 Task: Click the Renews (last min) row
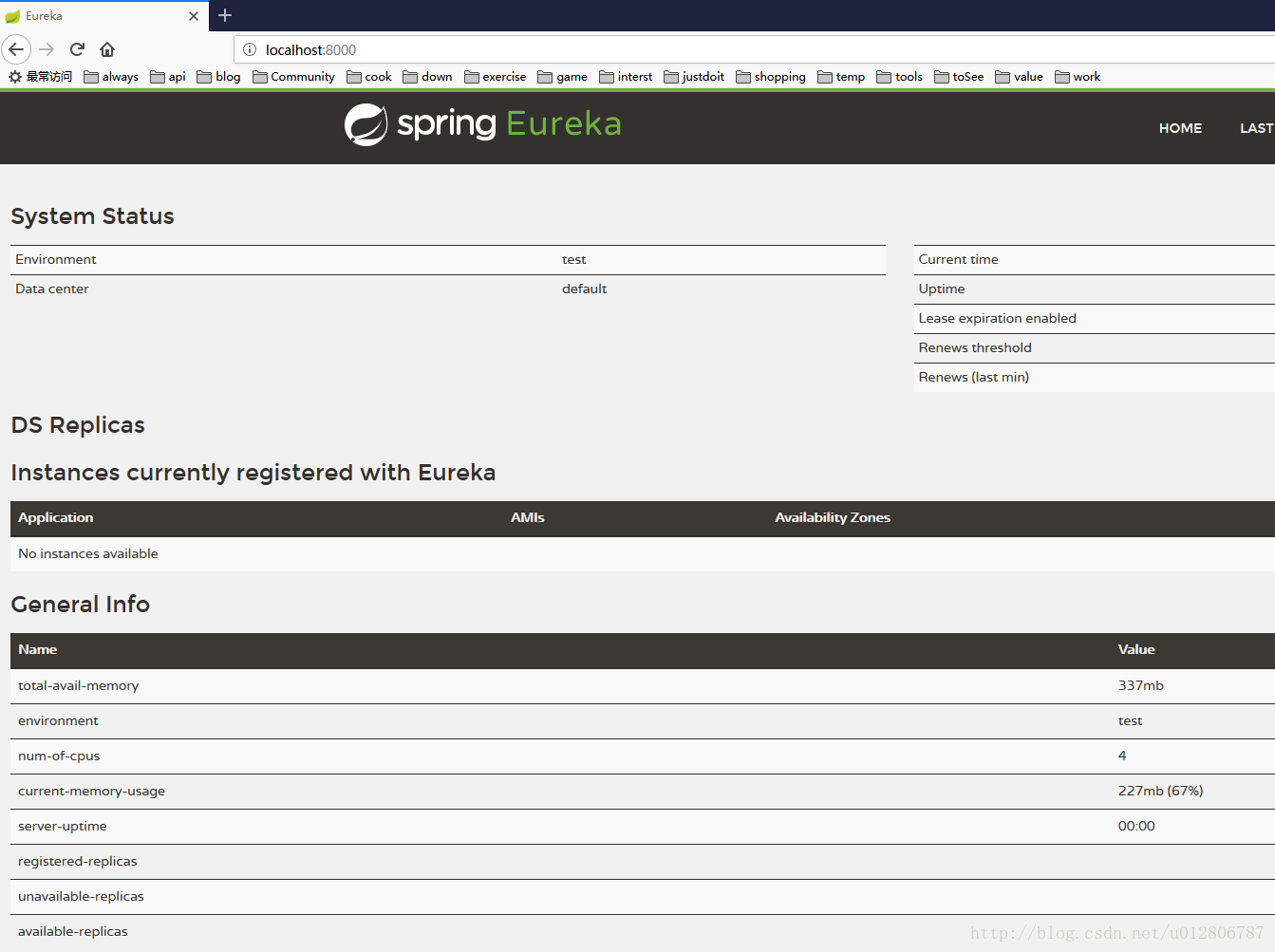[1094, 377]
